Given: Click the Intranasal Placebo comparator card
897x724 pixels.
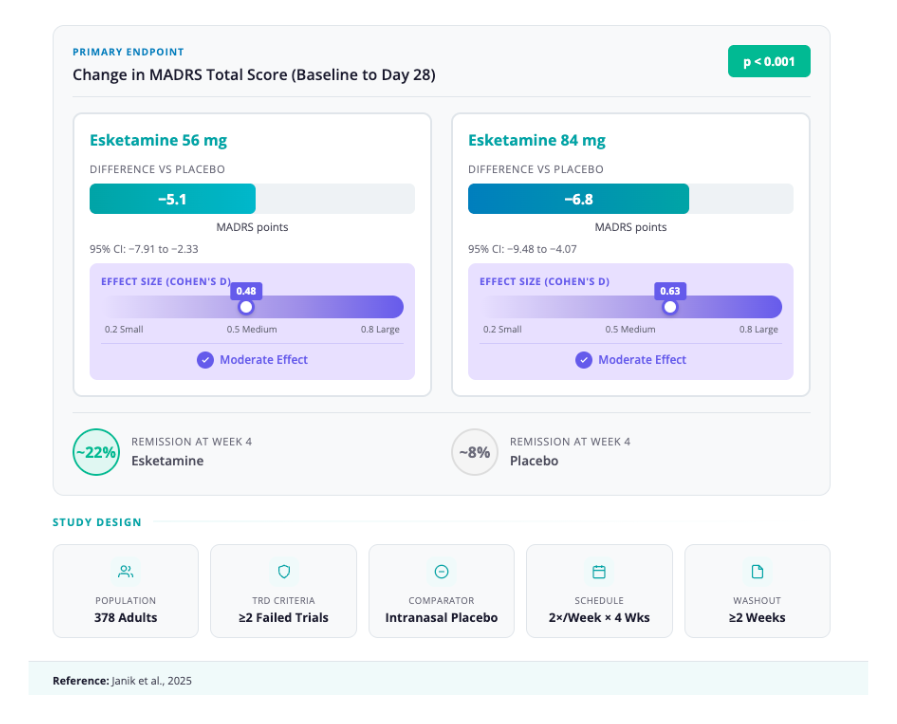Looking at the screenshot, I should (x=441, y=591).
